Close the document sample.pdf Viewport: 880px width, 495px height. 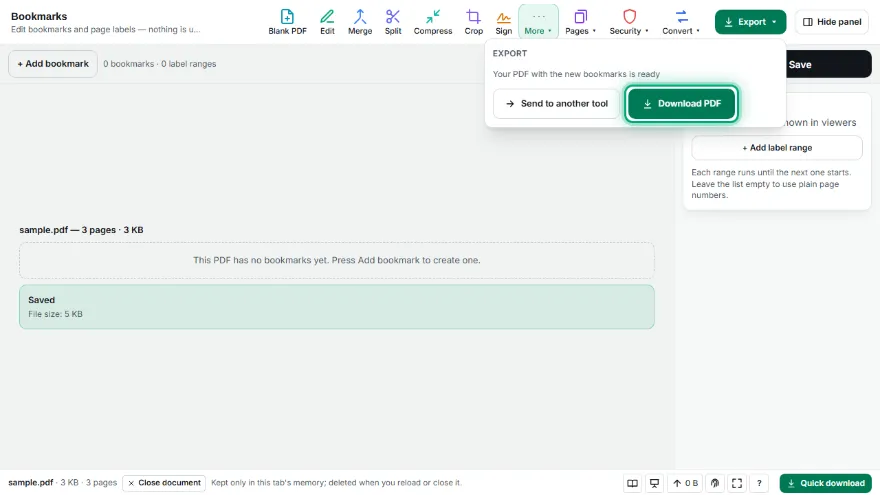pos(164,483)
